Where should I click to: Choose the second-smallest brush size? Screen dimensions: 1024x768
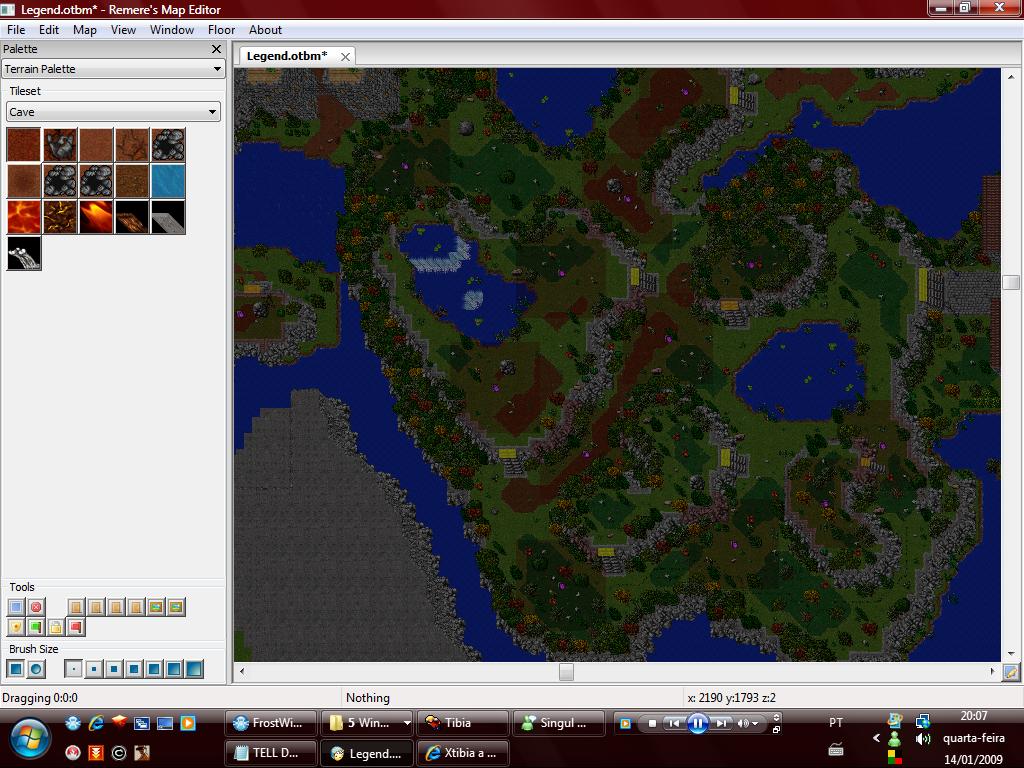[x=94, y=669]
